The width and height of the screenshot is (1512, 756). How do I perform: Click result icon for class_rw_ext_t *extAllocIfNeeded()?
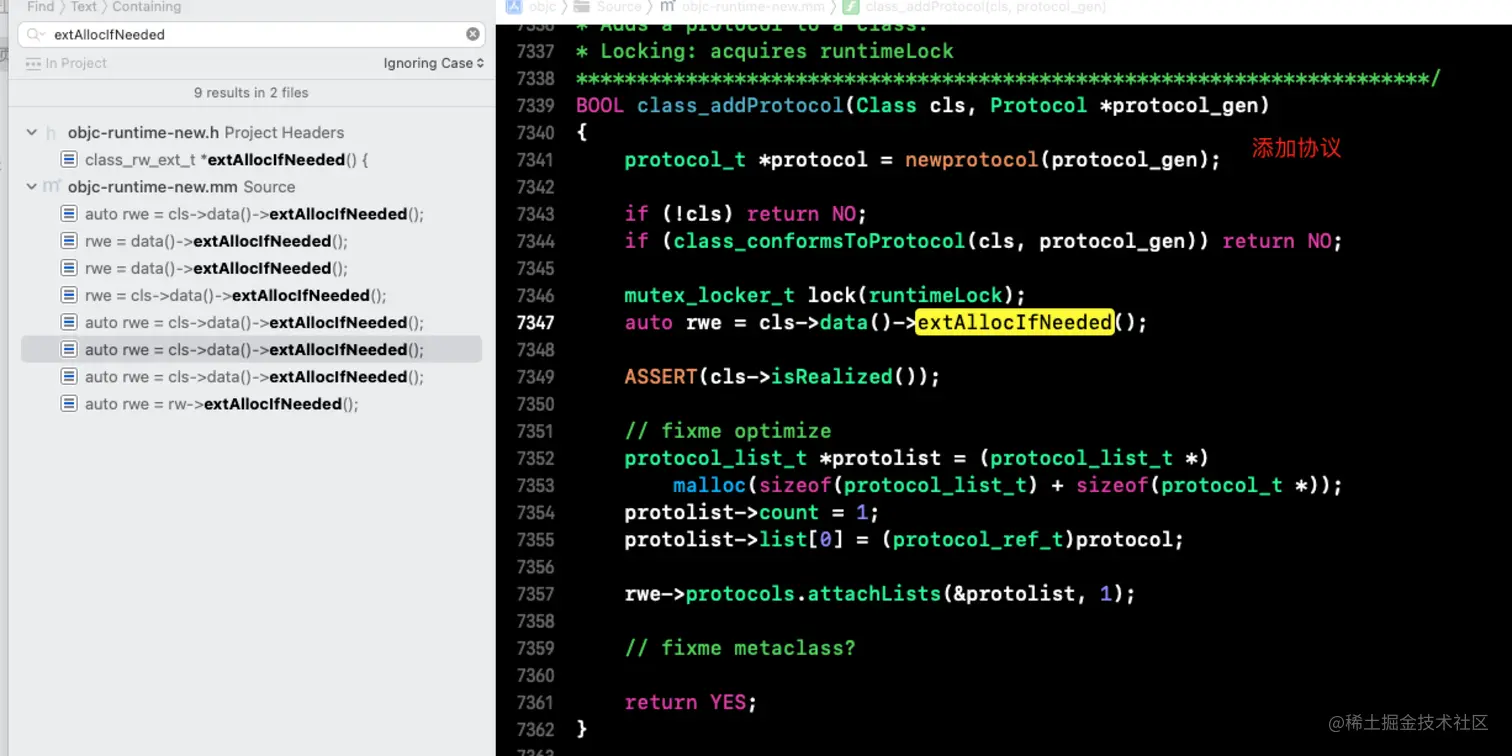pos(69,160)
